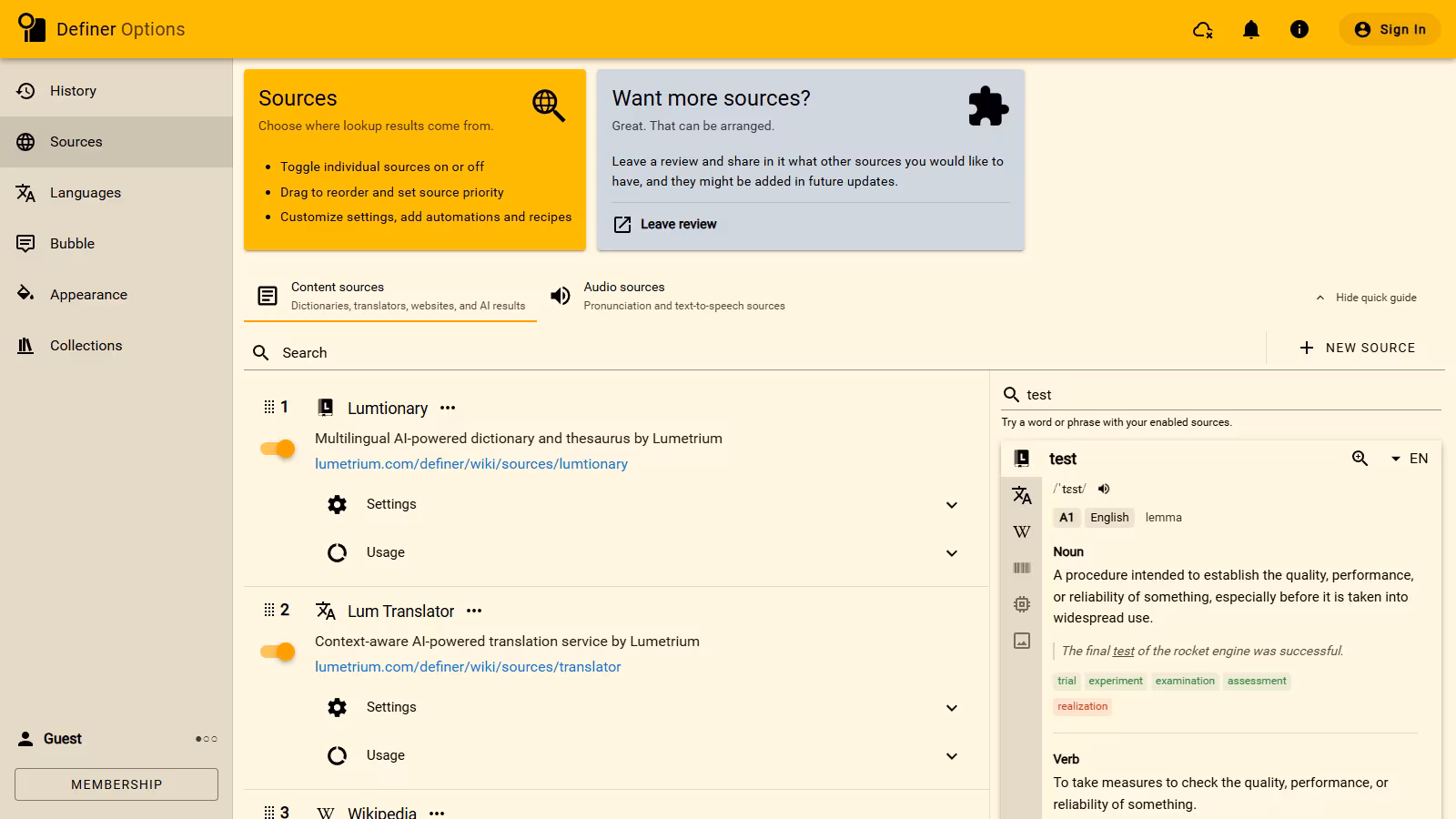This screenshot has height=819, width=1456.
Task: Click the NEW SOURCE button
Action: pos(1357,348)
